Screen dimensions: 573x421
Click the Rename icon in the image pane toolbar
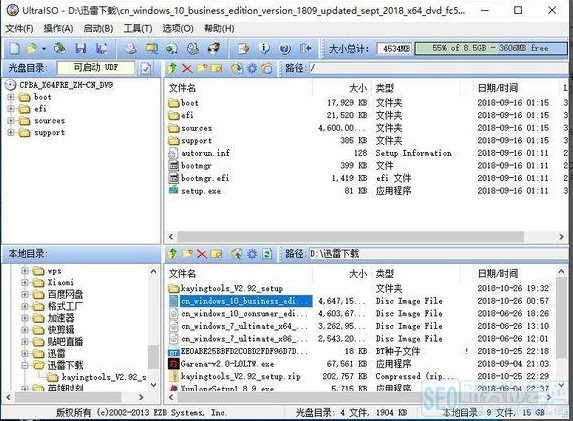pos(216,68)
